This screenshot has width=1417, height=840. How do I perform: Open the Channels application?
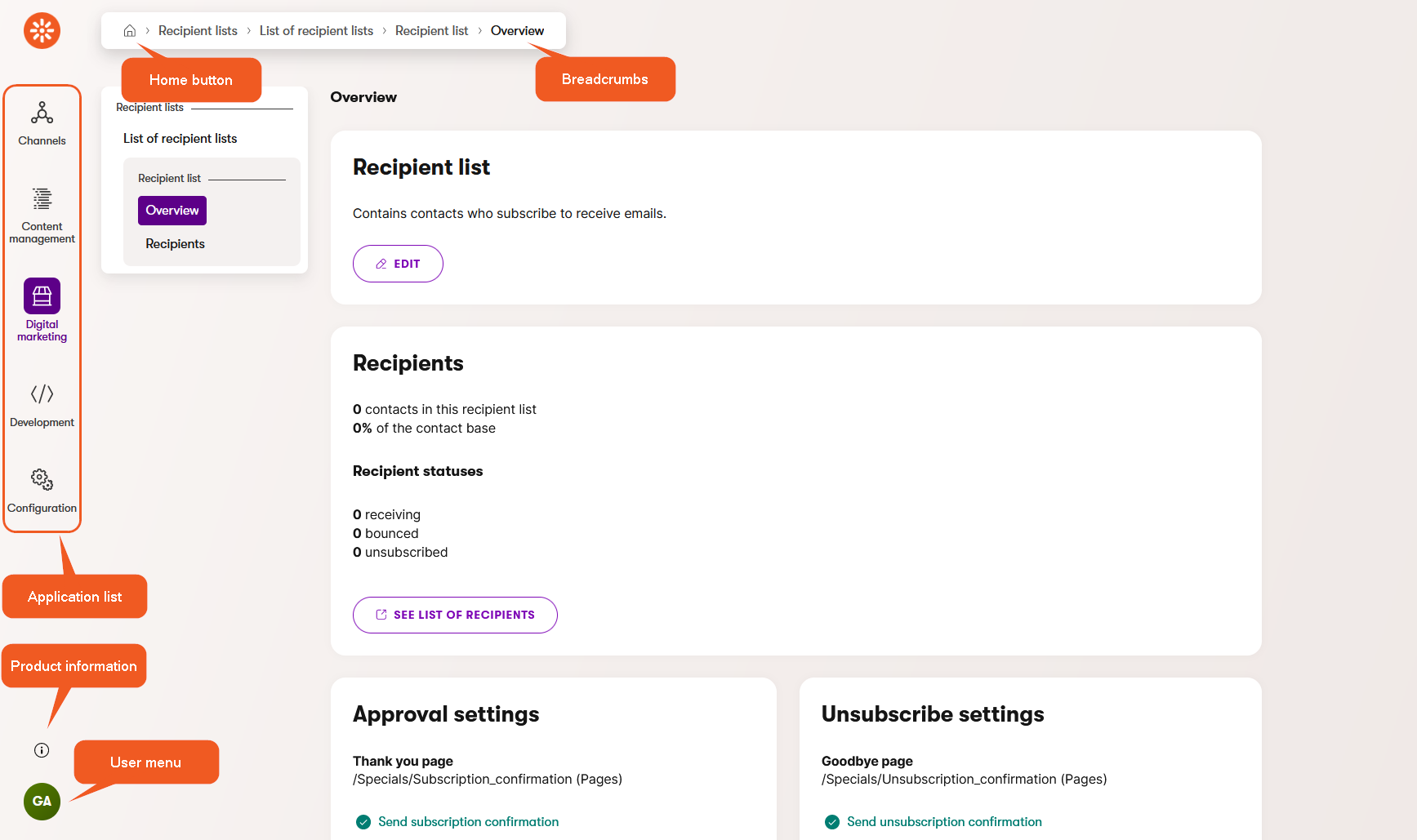[x=42, y=123]
